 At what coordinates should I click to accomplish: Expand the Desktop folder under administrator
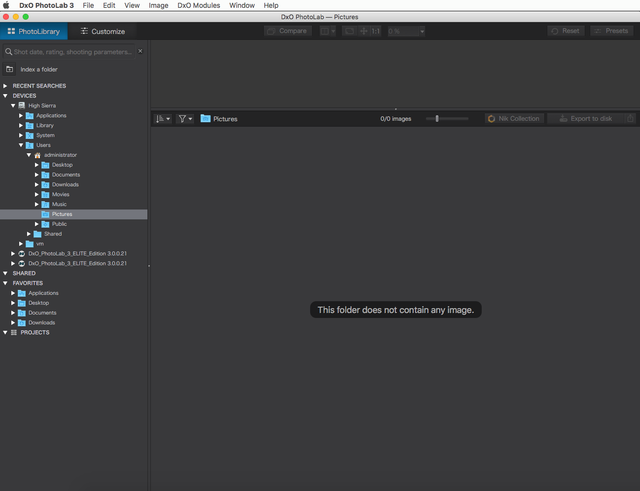click(37, 165)
